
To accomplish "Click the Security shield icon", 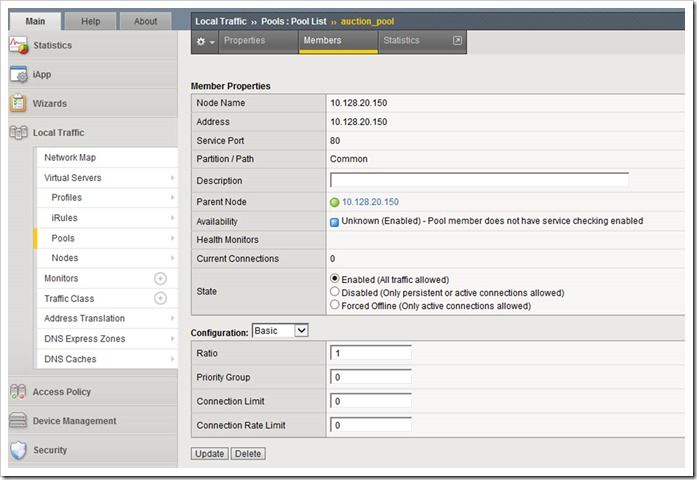I will (17, 450).
